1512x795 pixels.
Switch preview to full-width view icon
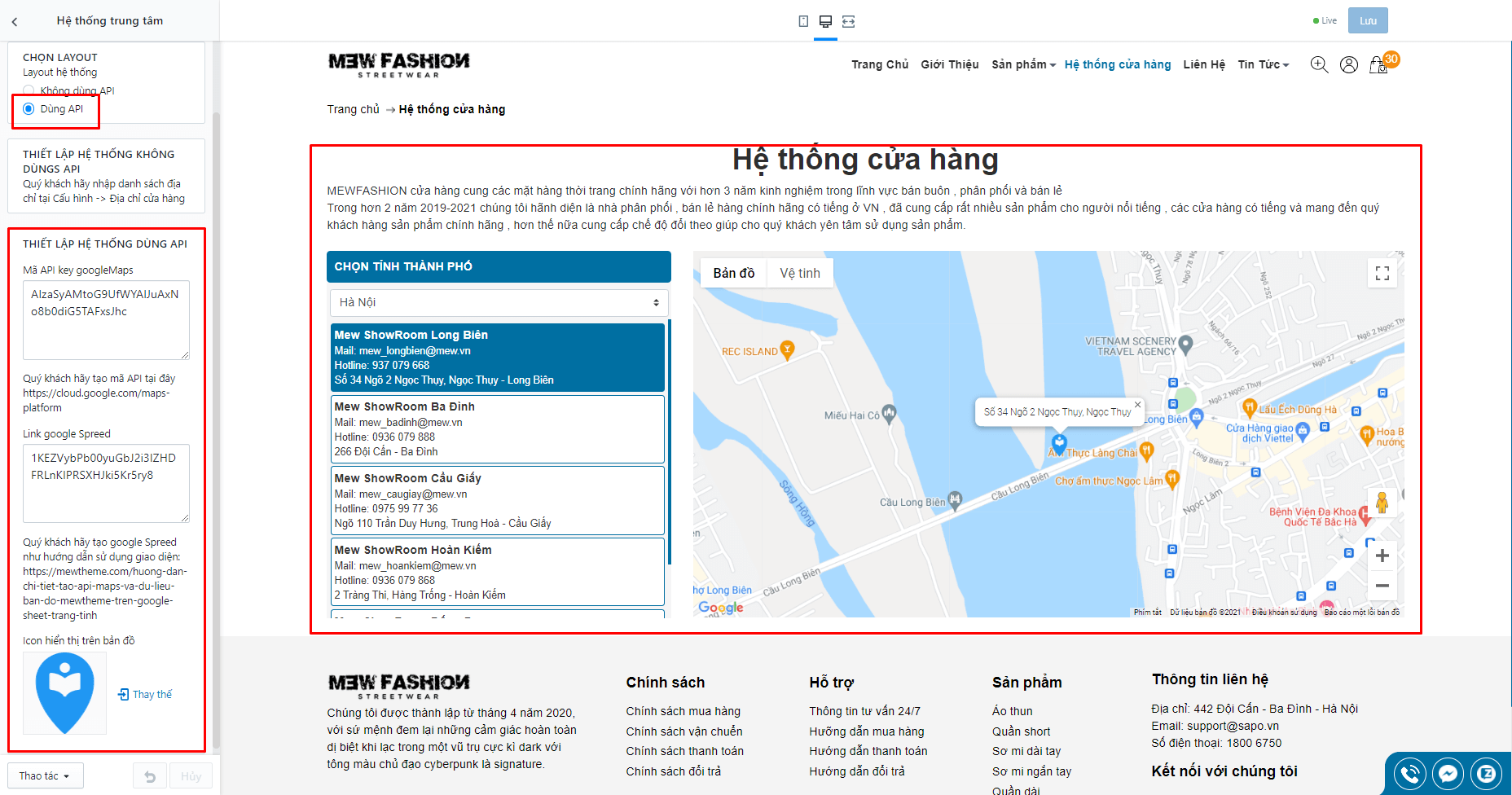[848, 21]
